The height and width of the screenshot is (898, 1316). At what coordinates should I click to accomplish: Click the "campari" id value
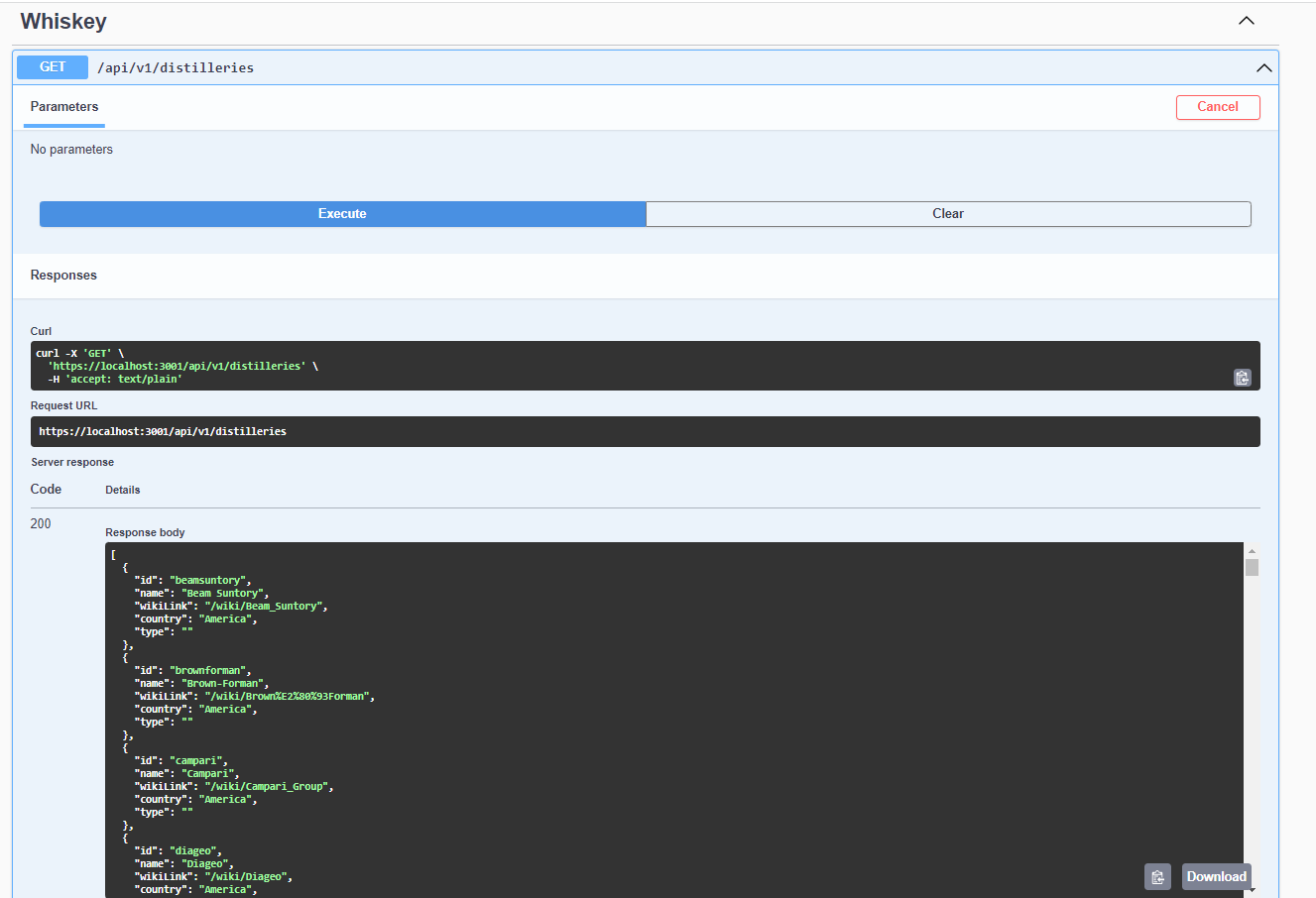coord(198,761)
